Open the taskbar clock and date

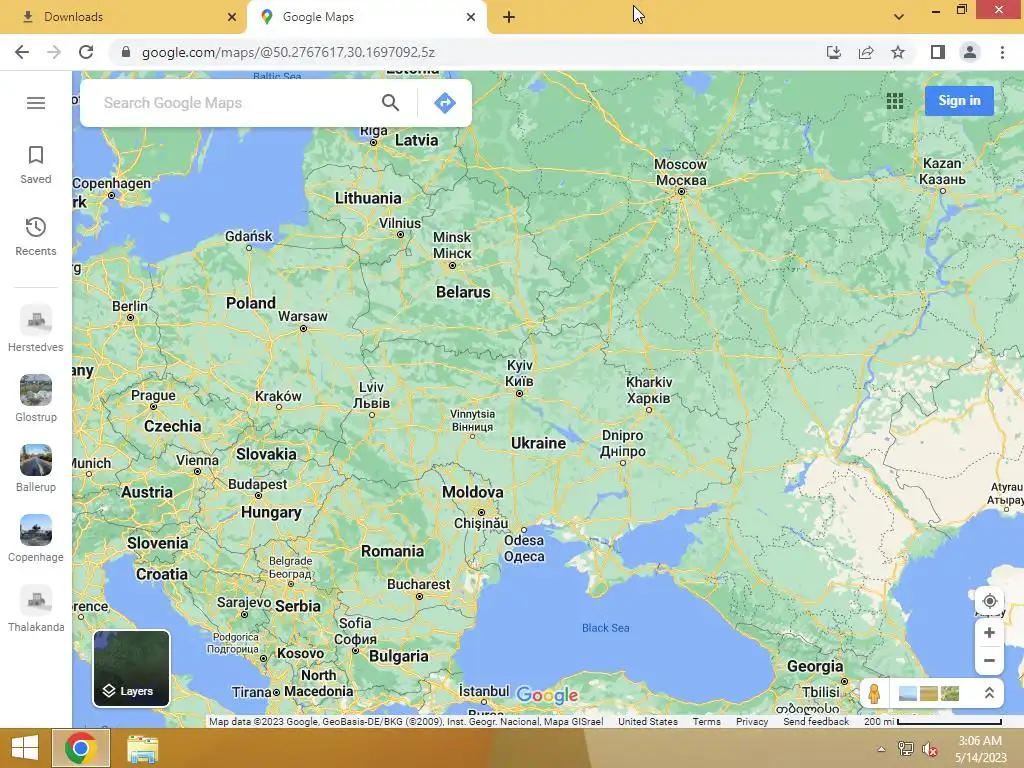pos(980,749)
